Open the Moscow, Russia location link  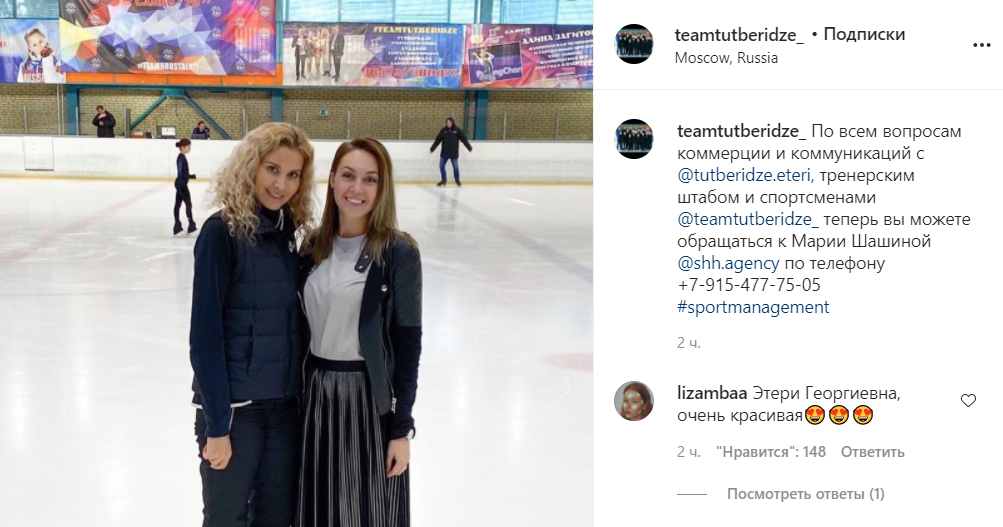tap(726, 58)
